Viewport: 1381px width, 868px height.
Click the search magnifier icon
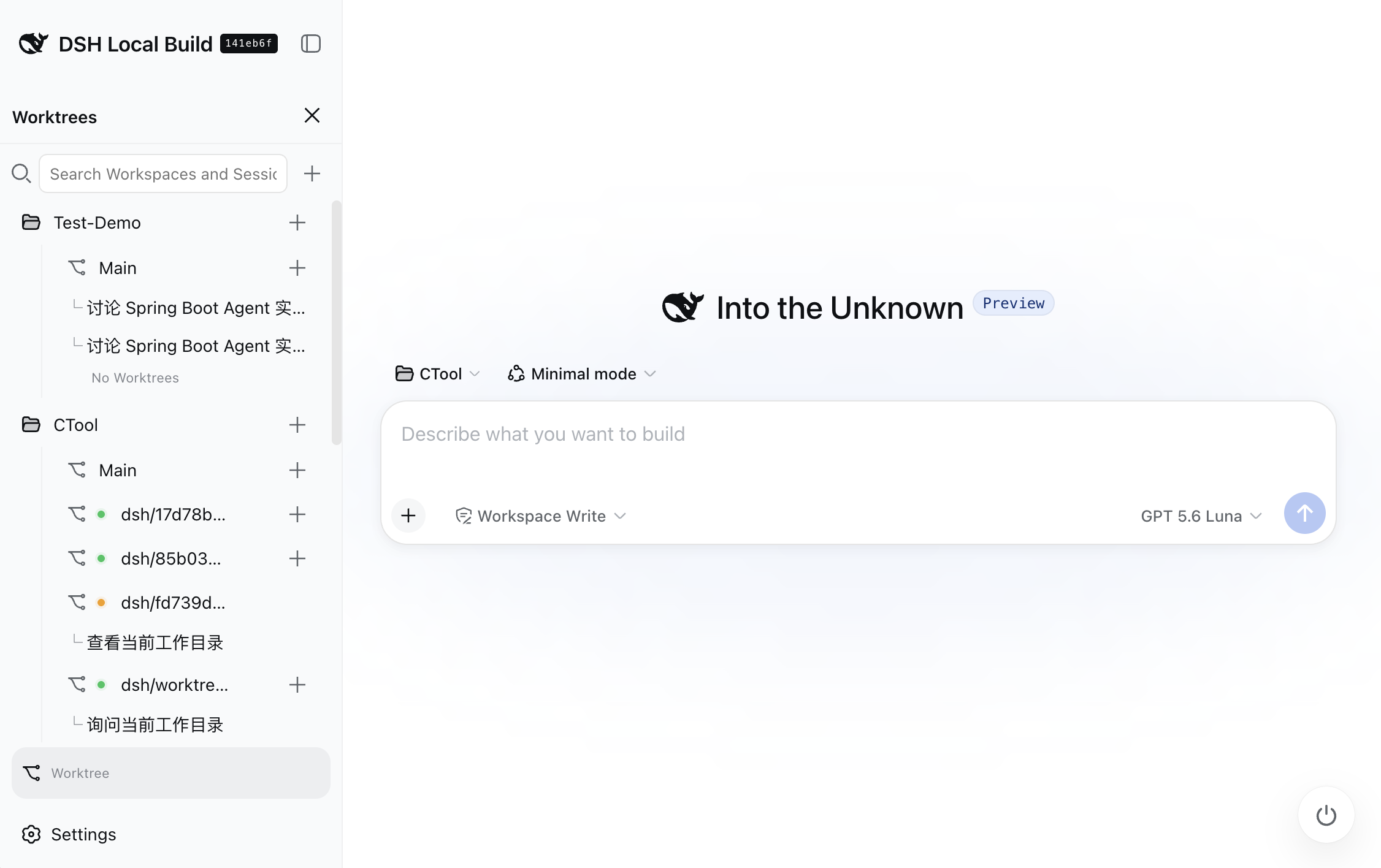click(x=21, y=173)
